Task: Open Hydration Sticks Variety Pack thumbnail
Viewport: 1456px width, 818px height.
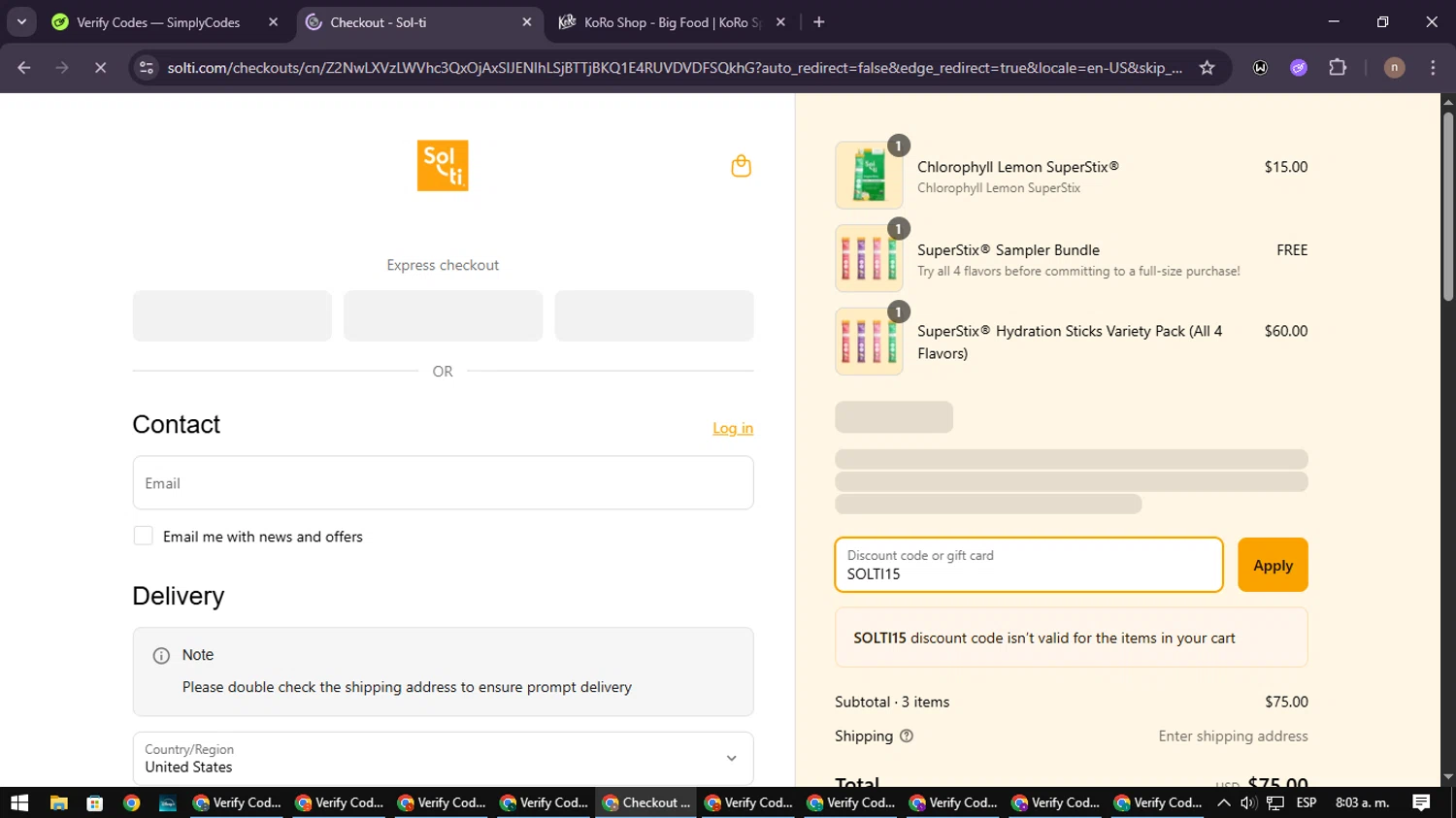Action: click(x=869, y=342)
